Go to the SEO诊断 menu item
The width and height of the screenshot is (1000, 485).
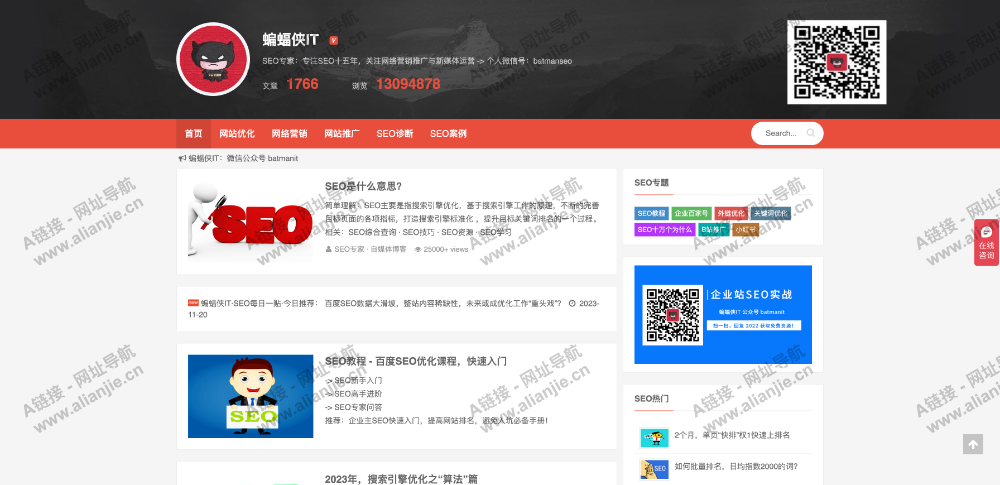click(x=394, y=133)
